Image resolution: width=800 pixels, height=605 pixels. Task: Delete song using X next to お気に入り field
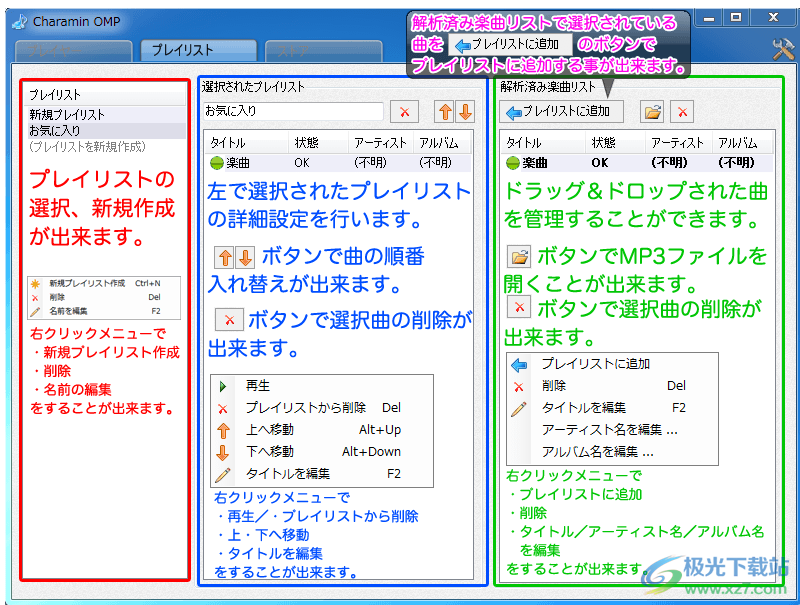405,112
